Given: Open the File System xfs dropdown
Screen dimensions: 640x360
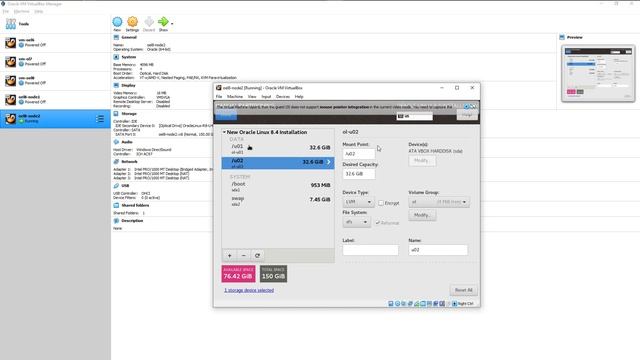Looking at the screenshot, I should pos(356,222).
